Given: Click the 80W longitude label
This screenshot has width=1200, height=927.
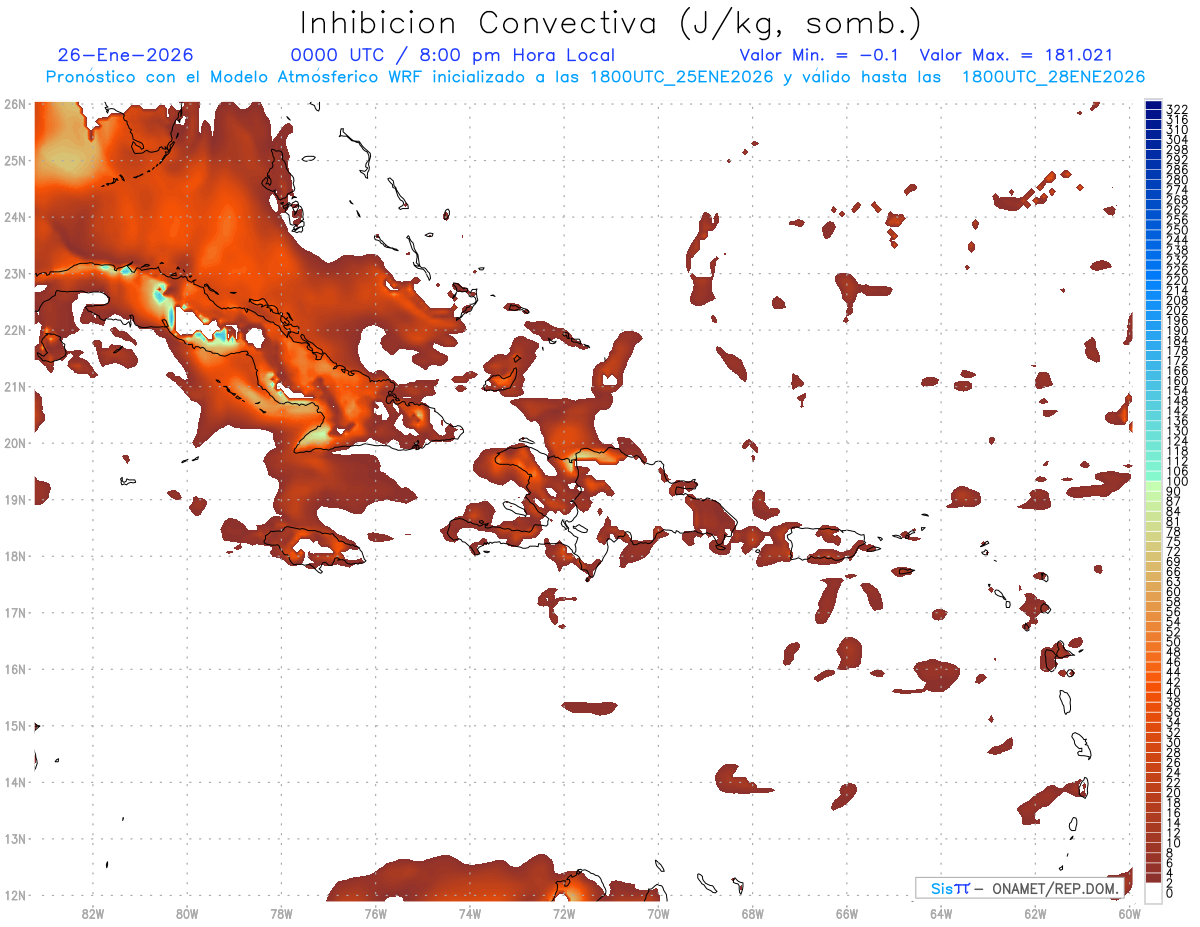Looking at the screenshot, I should (186, 913).
